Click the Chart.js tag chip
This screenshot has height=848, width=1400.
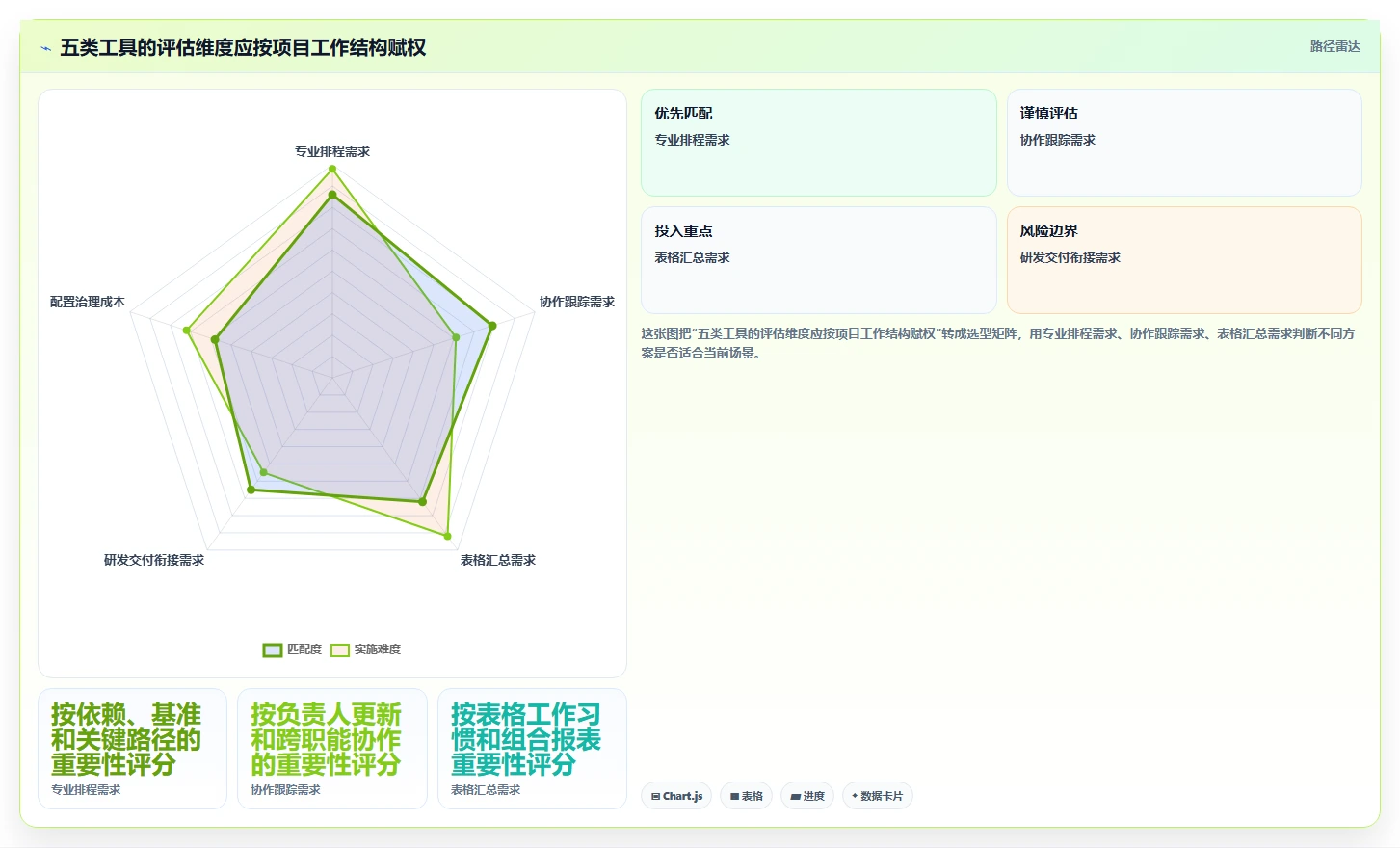click(675, 796)
